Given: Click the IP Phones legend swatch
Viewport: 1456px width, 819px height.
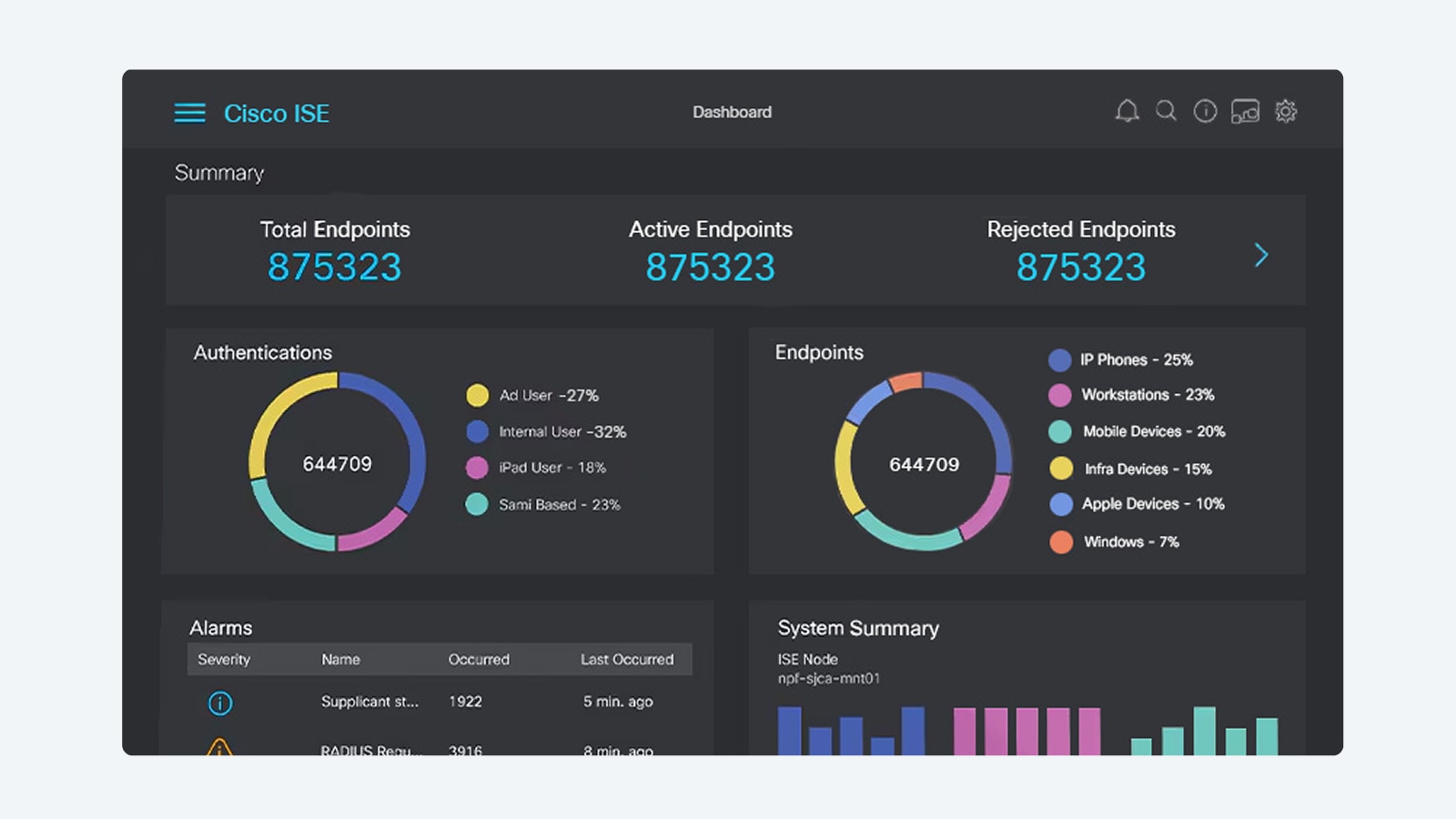Looking at the screenshot, I should coord(1059,360).
